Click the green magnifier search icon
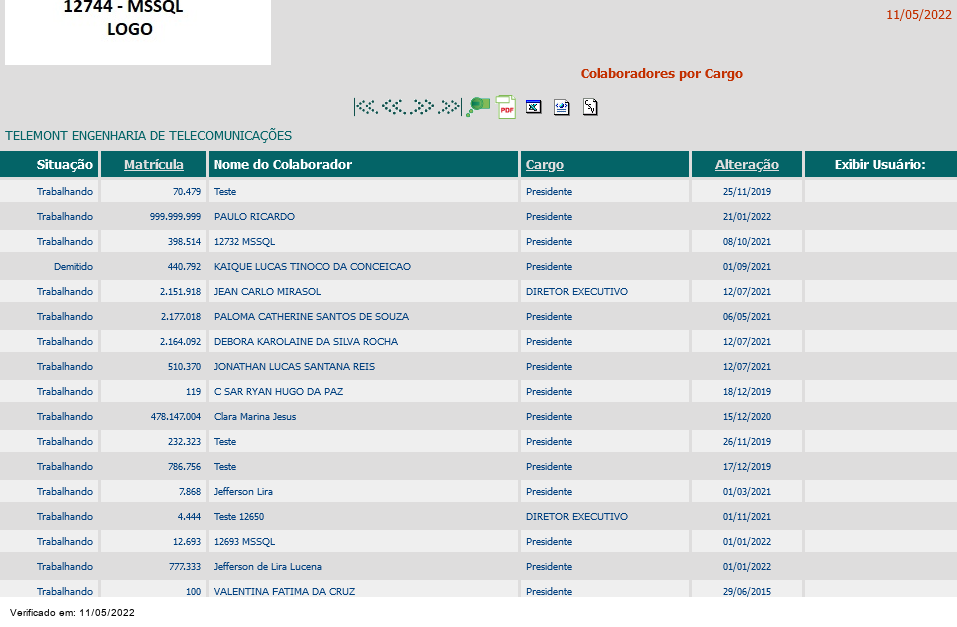 point(478,107)
